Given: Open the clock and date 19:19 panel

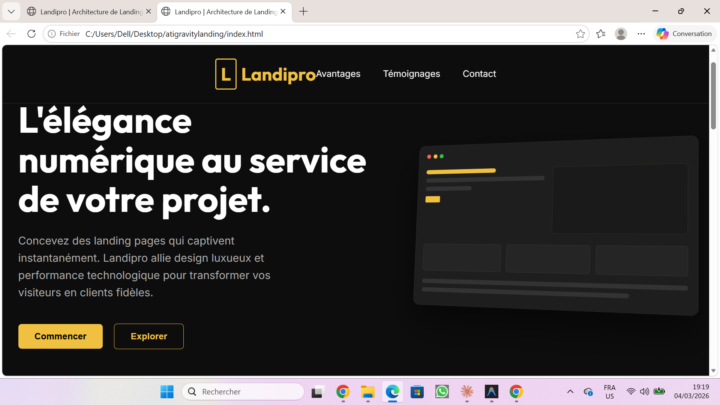Looking at the screenshot, I should (692, 392).
